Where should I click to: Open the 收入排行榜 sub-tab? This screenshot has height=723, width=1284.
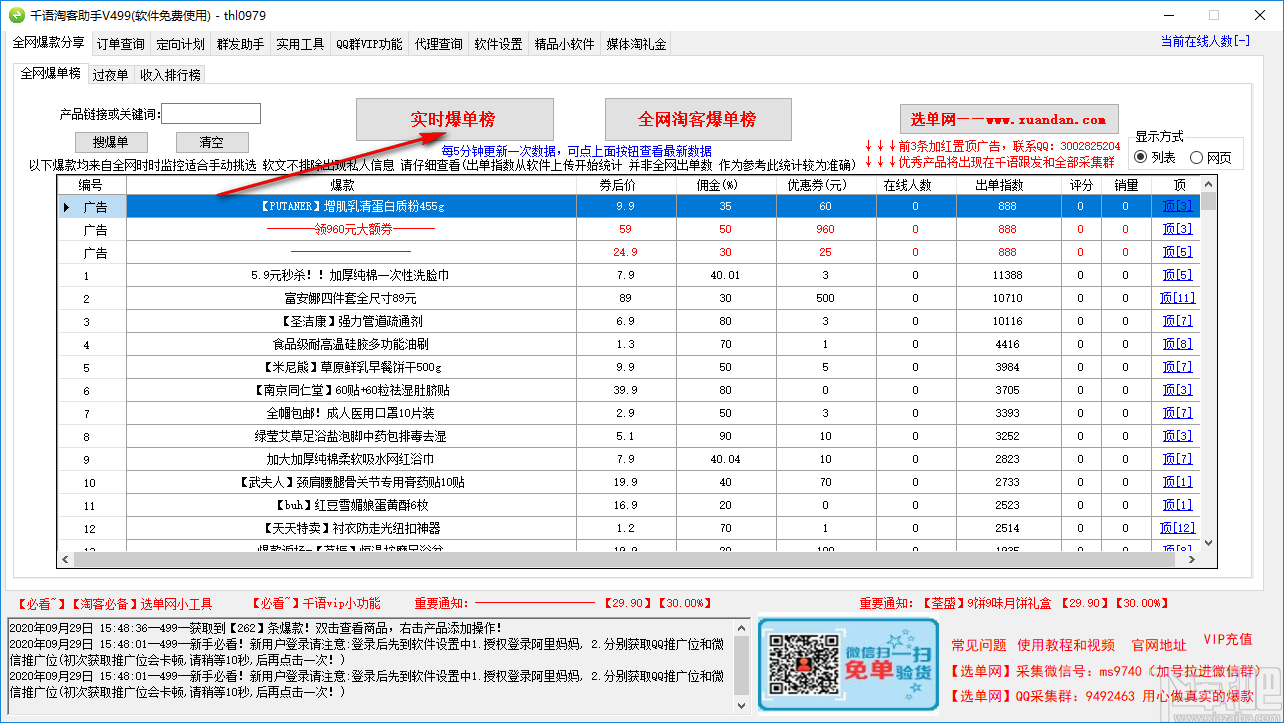(x=170, y=75)
